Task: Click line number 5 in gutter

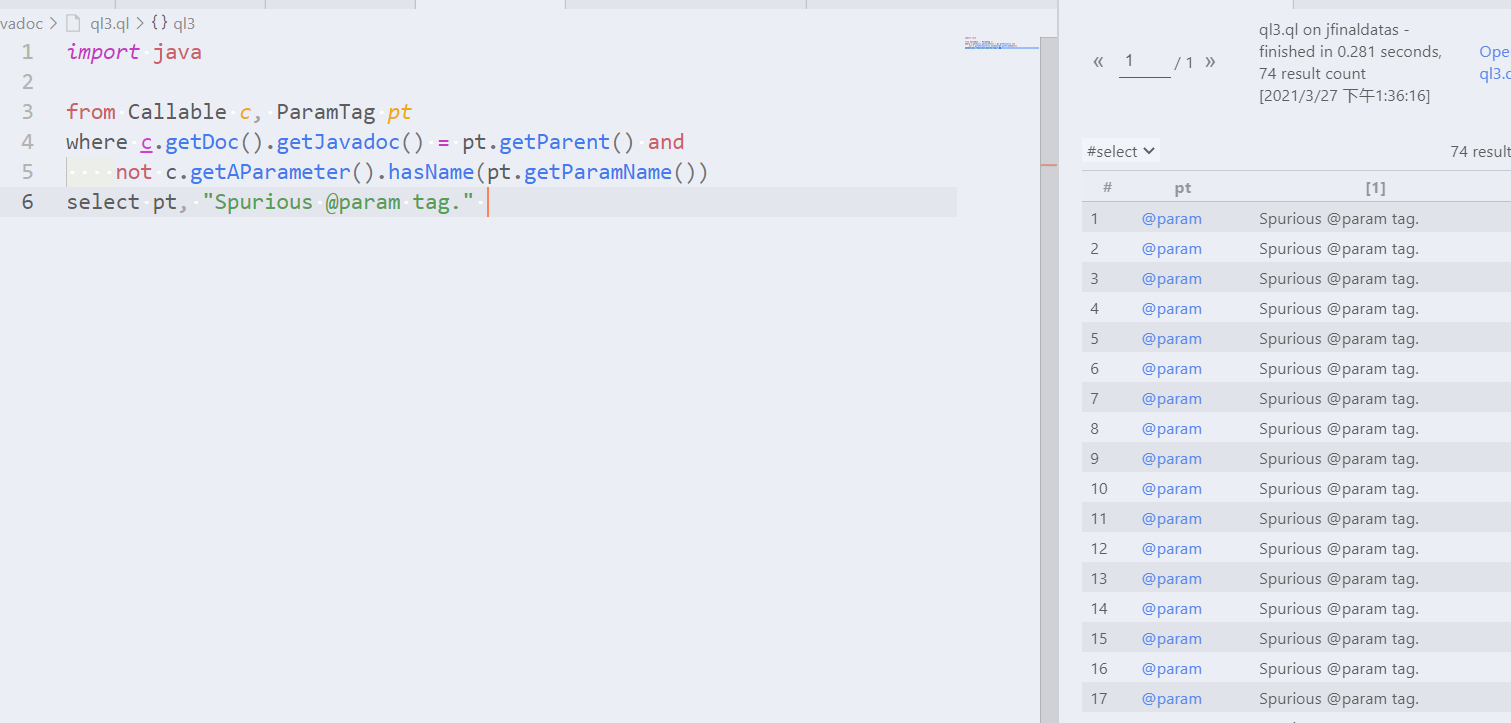Action: click(x=27, y=172)
